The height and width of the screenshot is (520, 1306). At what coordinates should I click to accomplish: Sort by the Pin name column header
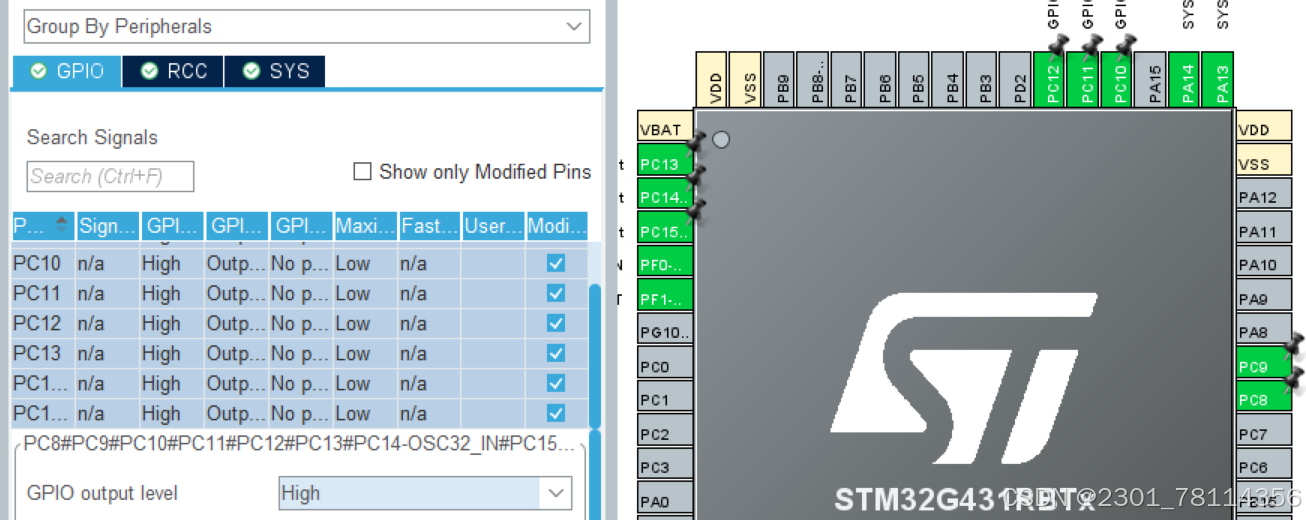tap(43, 226)
